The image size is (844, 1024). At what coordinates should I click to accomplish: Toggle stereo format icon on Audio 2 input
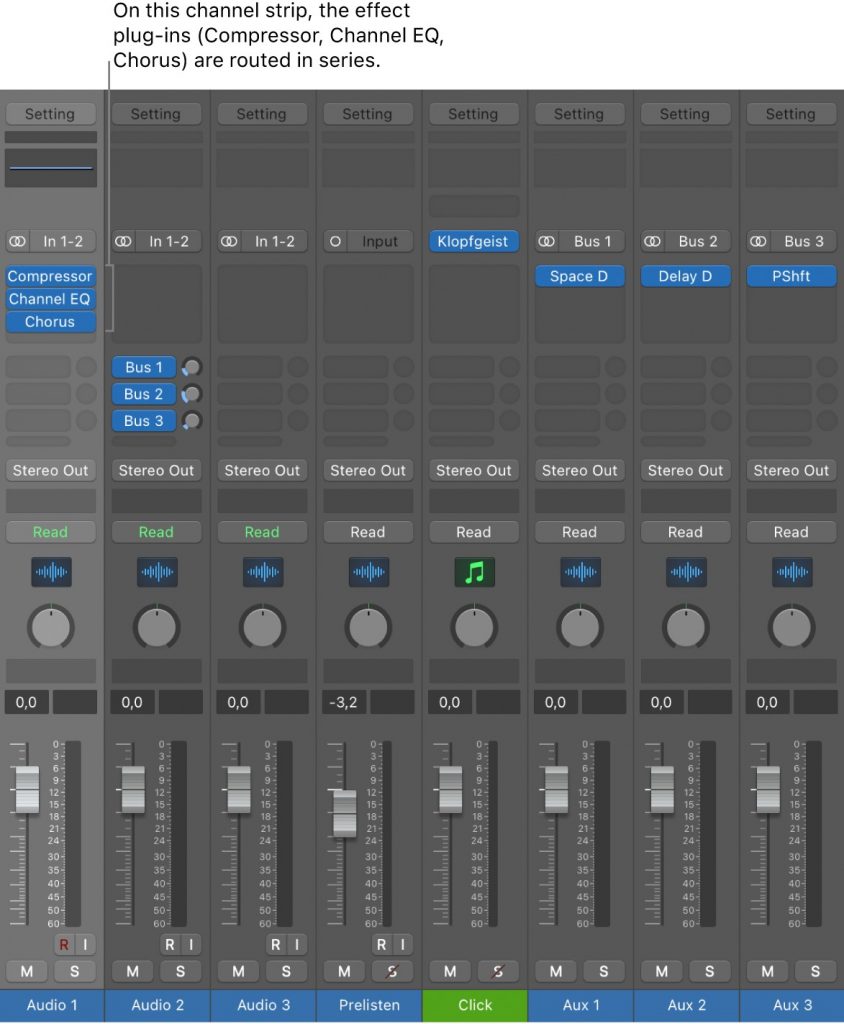pyautogui.click(x=123, y=241)
